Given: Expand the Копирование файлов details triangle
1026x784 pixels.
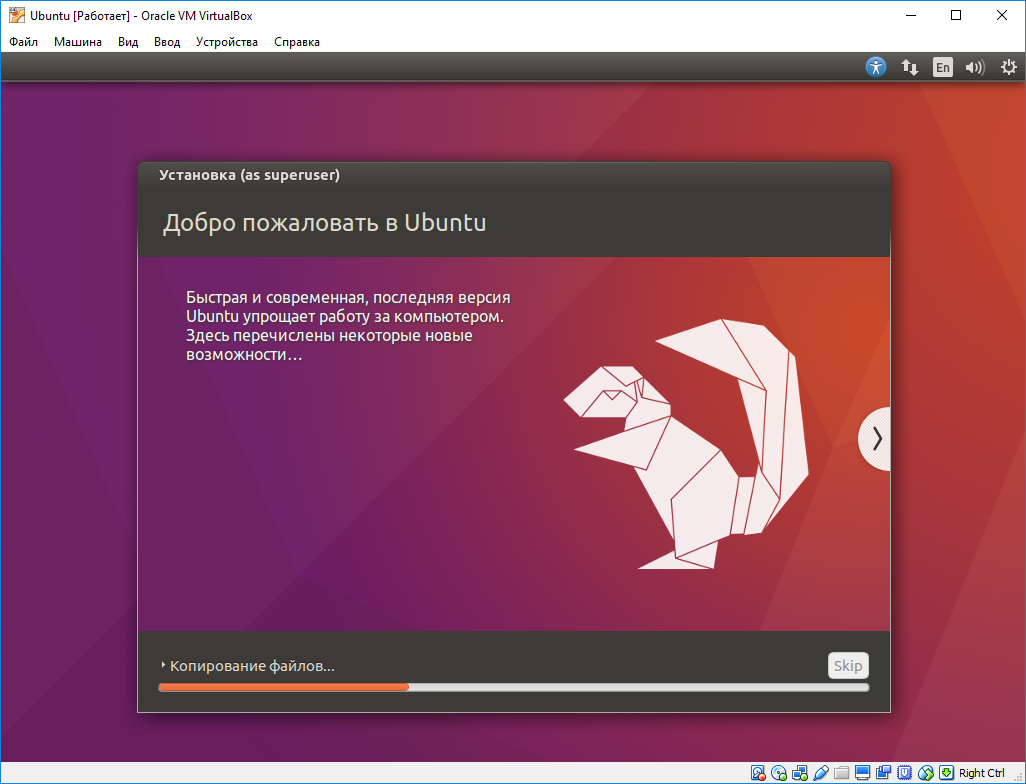Looking at the screenshot, I should pyautogui.click(x=163, y=665).
